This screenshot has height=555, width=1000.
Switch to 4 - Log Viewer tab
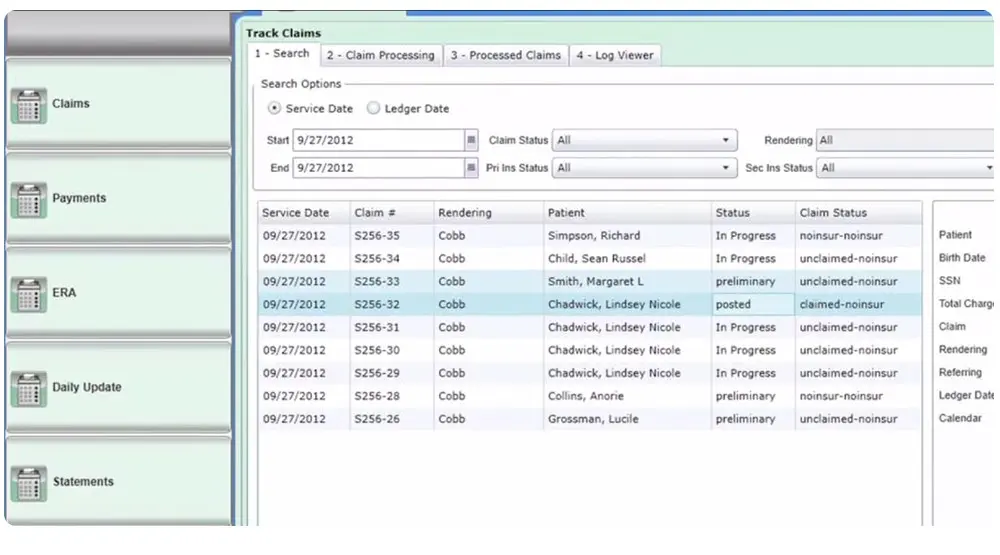(x=615, y=56)
